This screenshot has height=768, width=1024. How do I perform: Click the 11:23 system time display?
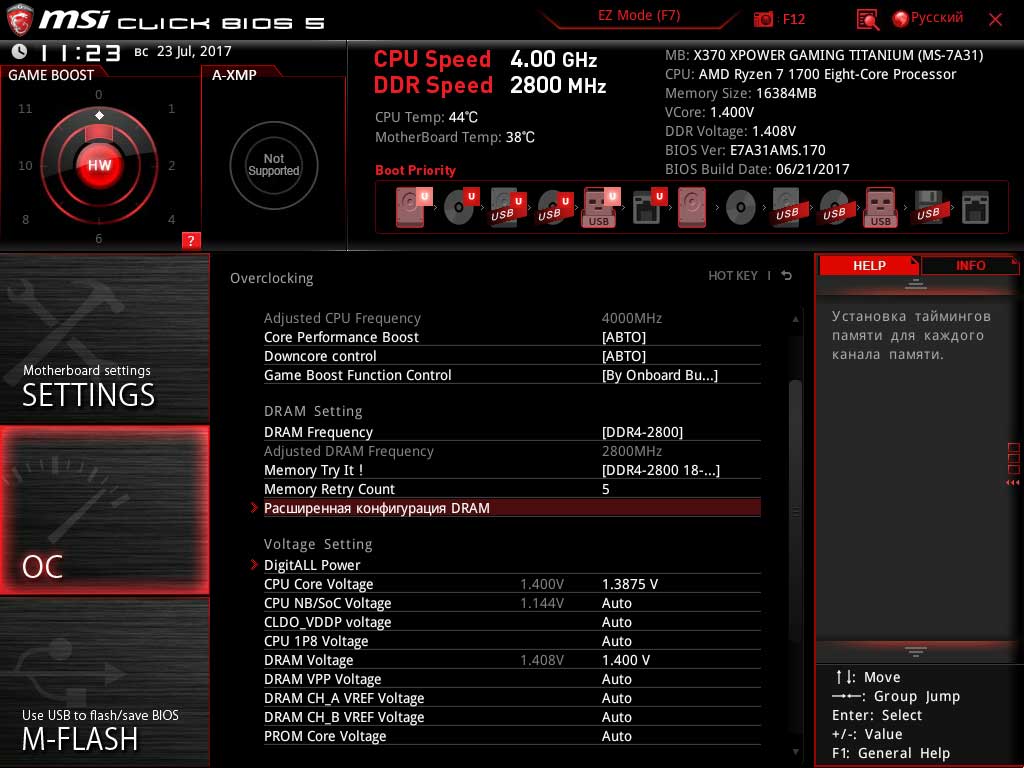(80, 52)
